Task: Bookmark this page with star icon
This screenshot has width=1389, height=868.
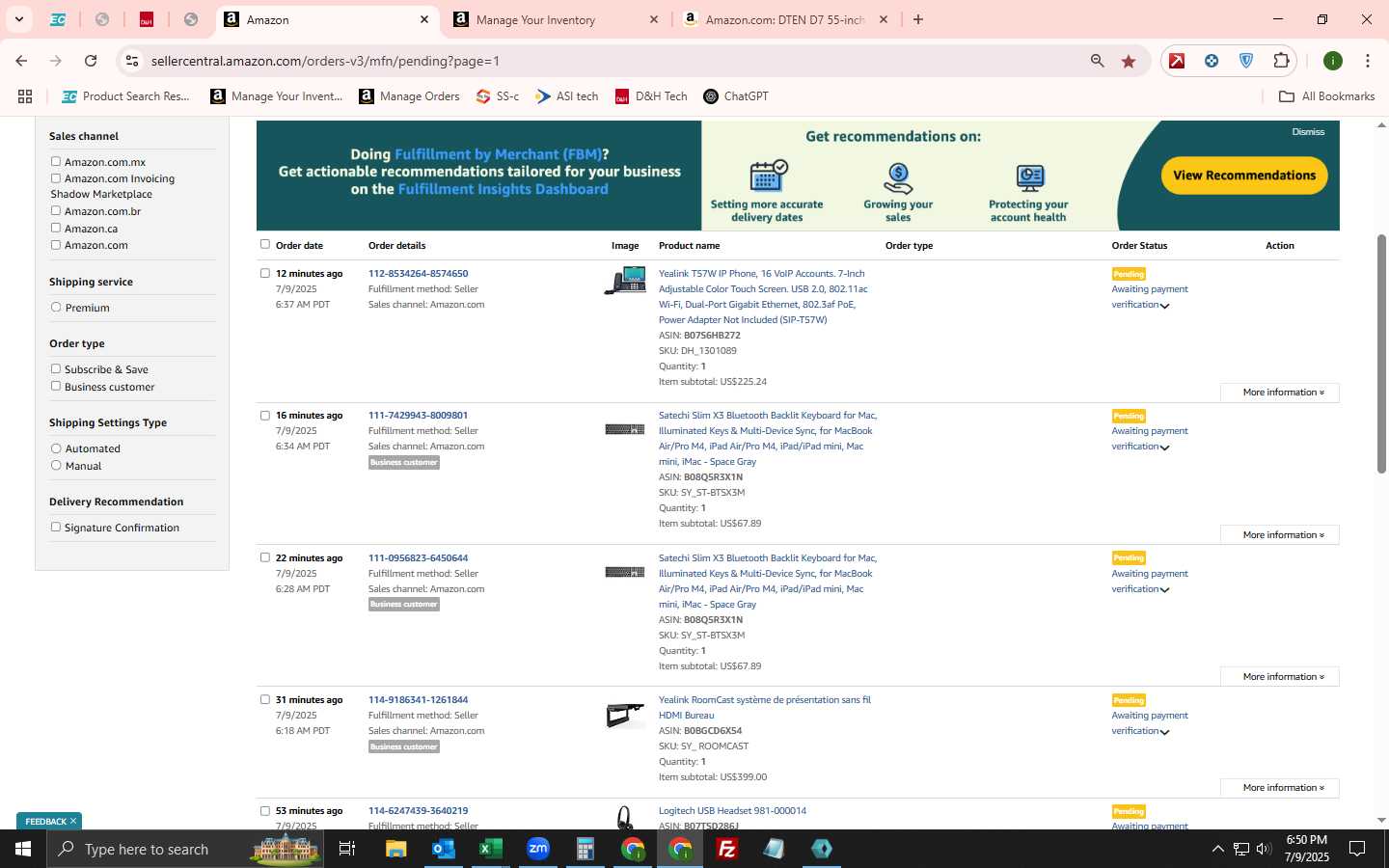Action: tap(1129, 61)
